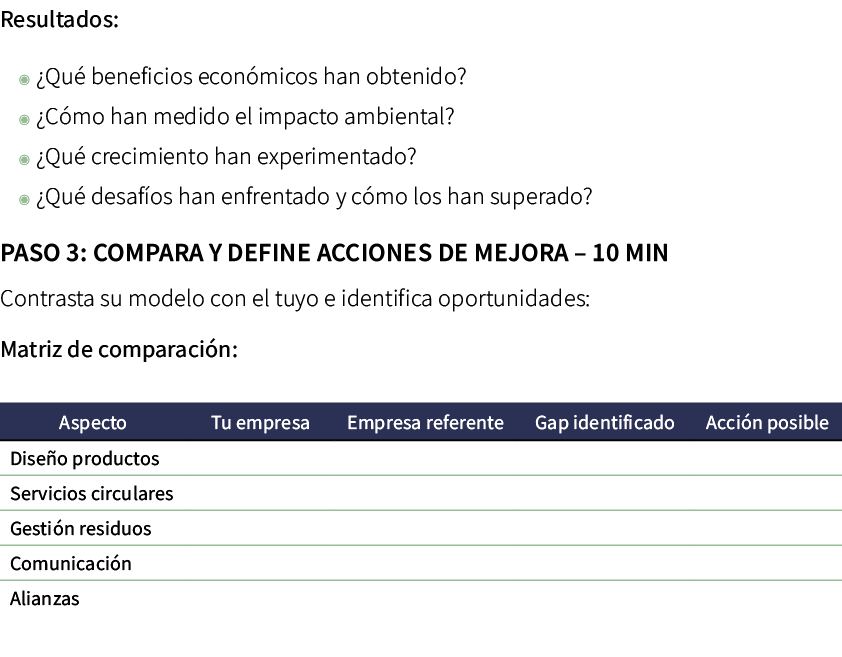Click the PASO 3 section heading
Screen dimensions: 842x657
pos(334,253)
